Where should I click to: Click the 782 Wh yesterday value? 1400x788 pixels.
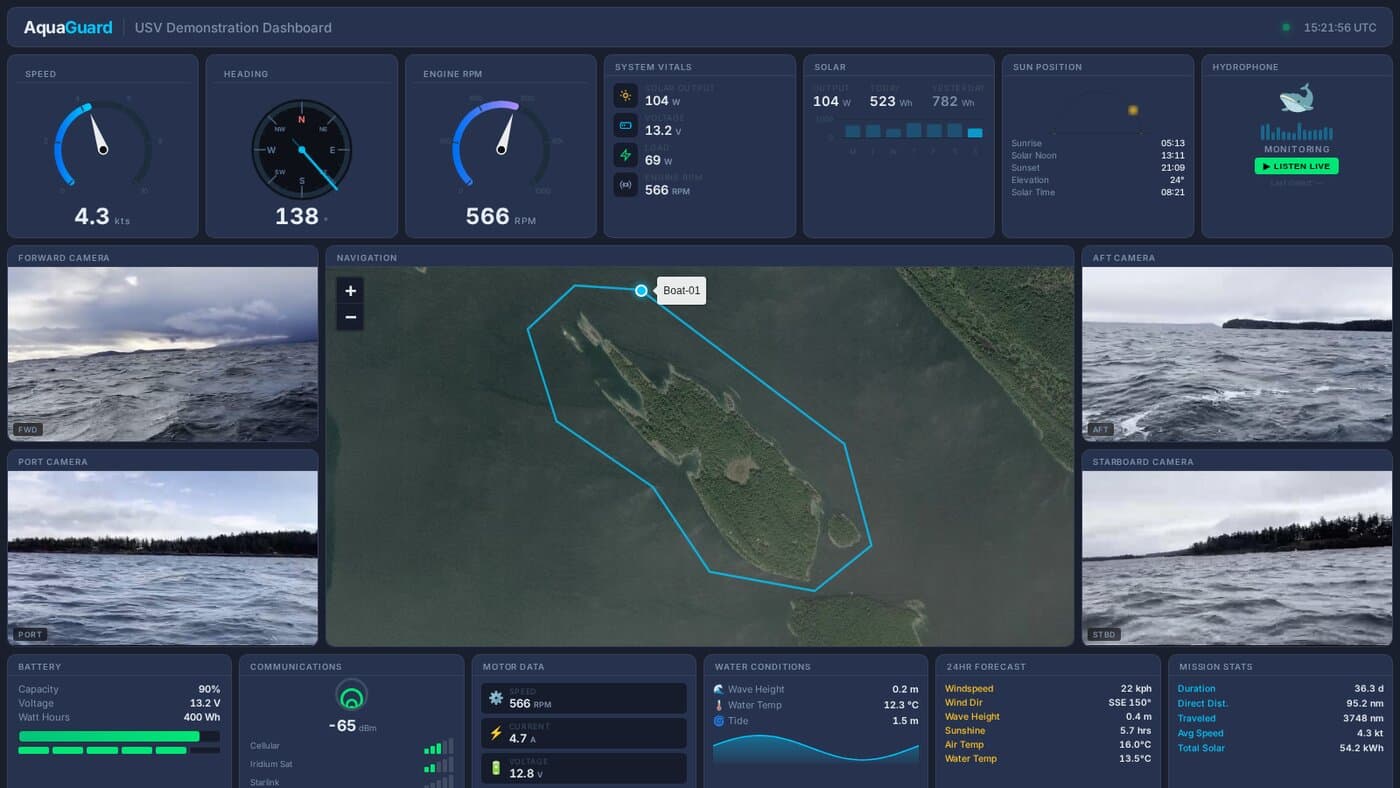point(953,101)
